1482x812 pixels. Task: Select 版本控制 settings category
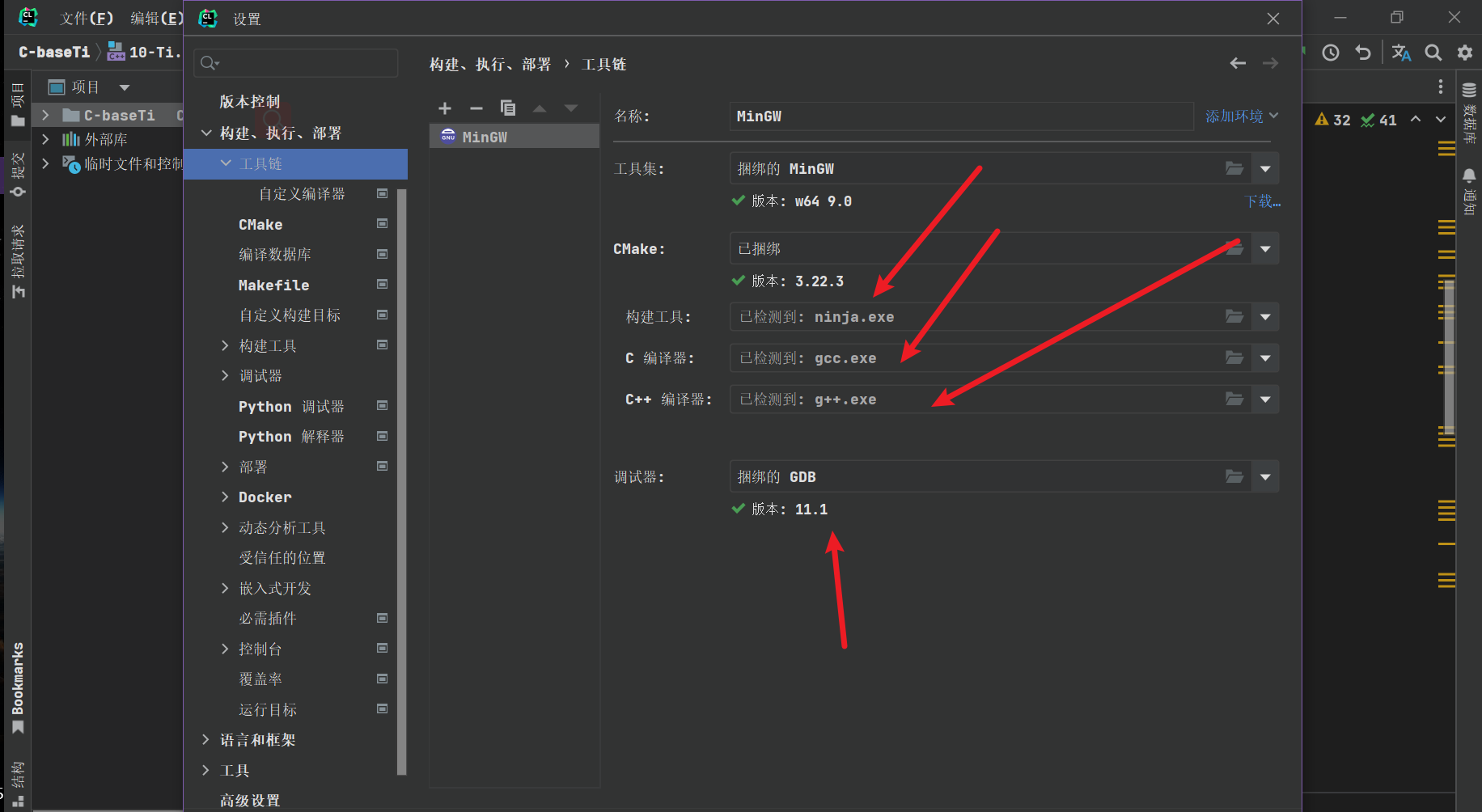[x=250, y=101]
